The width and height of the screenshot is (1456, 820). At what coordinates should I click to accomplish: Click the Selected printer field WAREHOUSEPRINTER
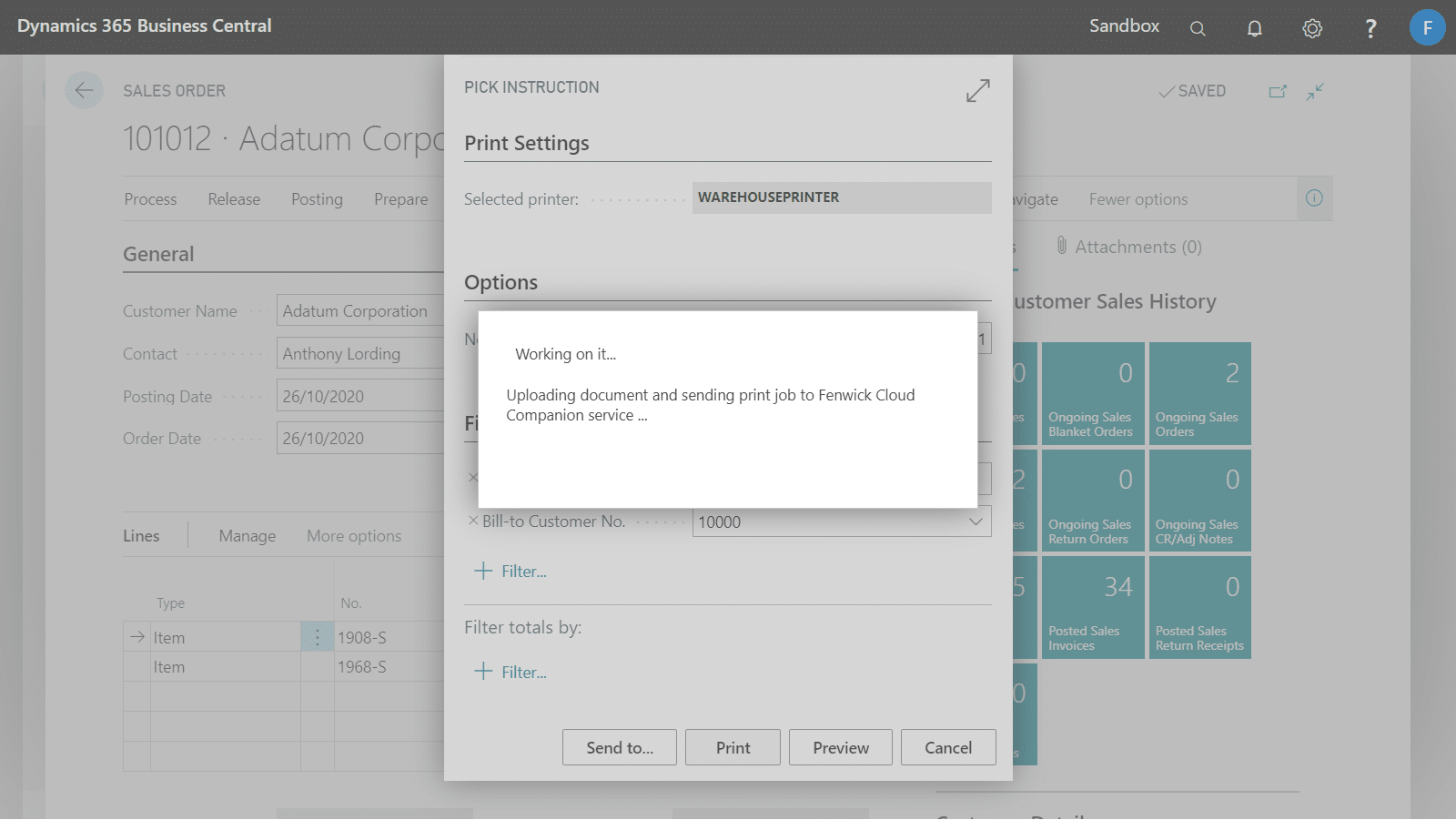click(842, 197)
